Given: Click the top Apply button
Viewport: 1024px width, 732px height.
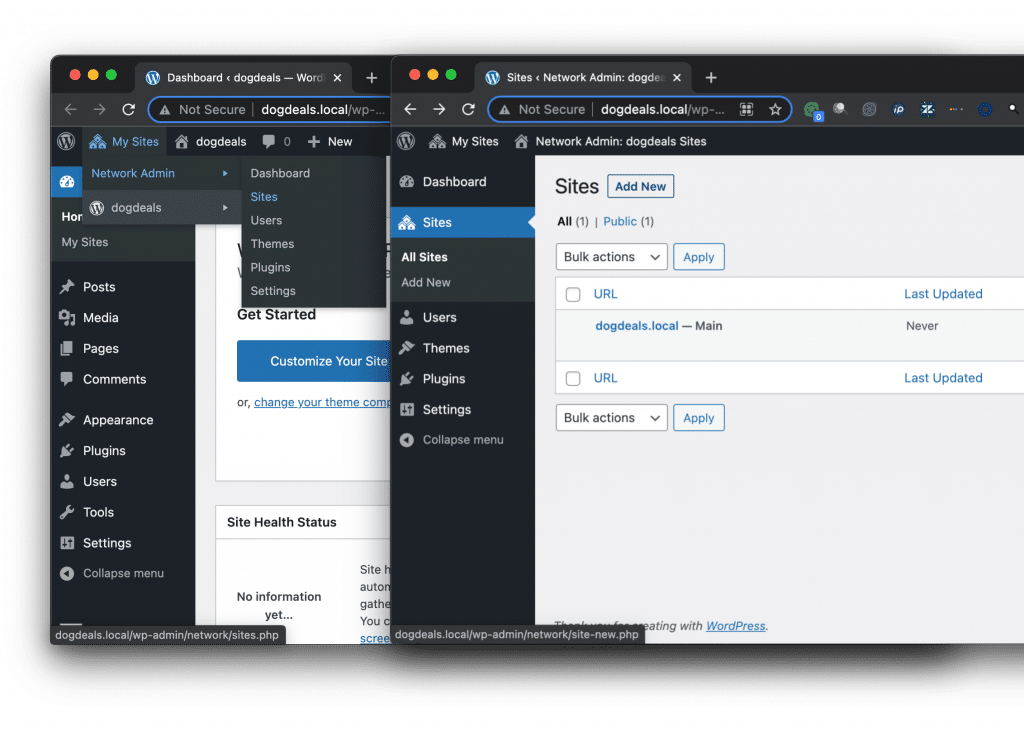Looking at the screenshot, I should click(x=698, y=257).
